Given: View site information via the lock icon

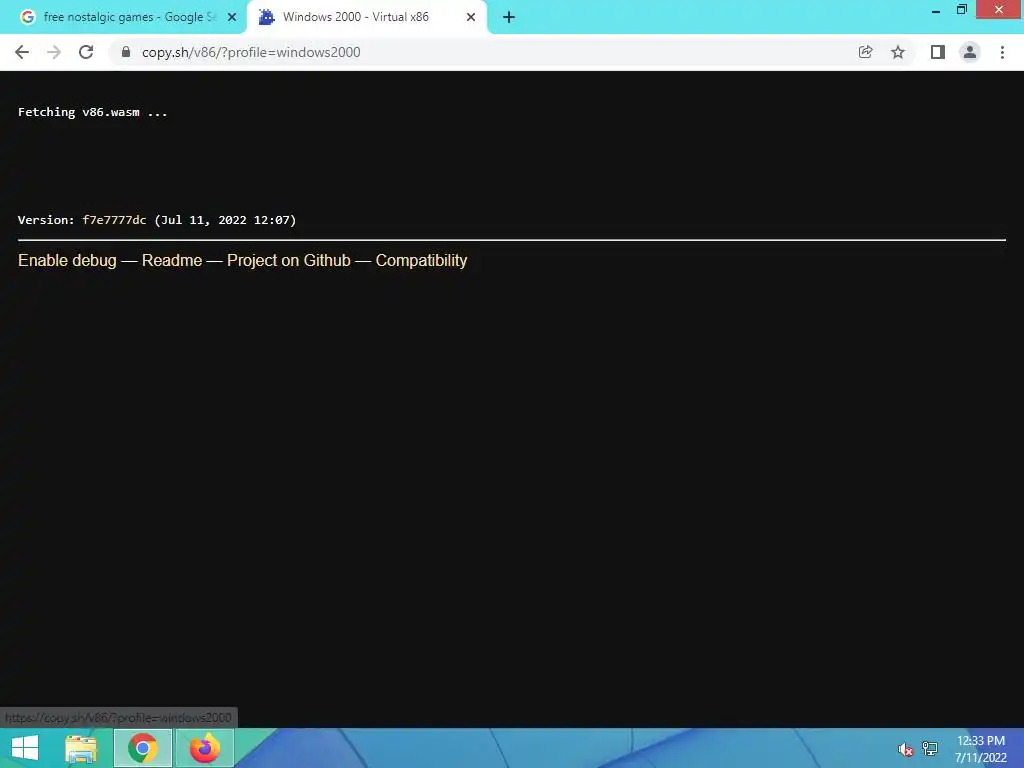Looking at the screenshot, I should coord(126,52).
